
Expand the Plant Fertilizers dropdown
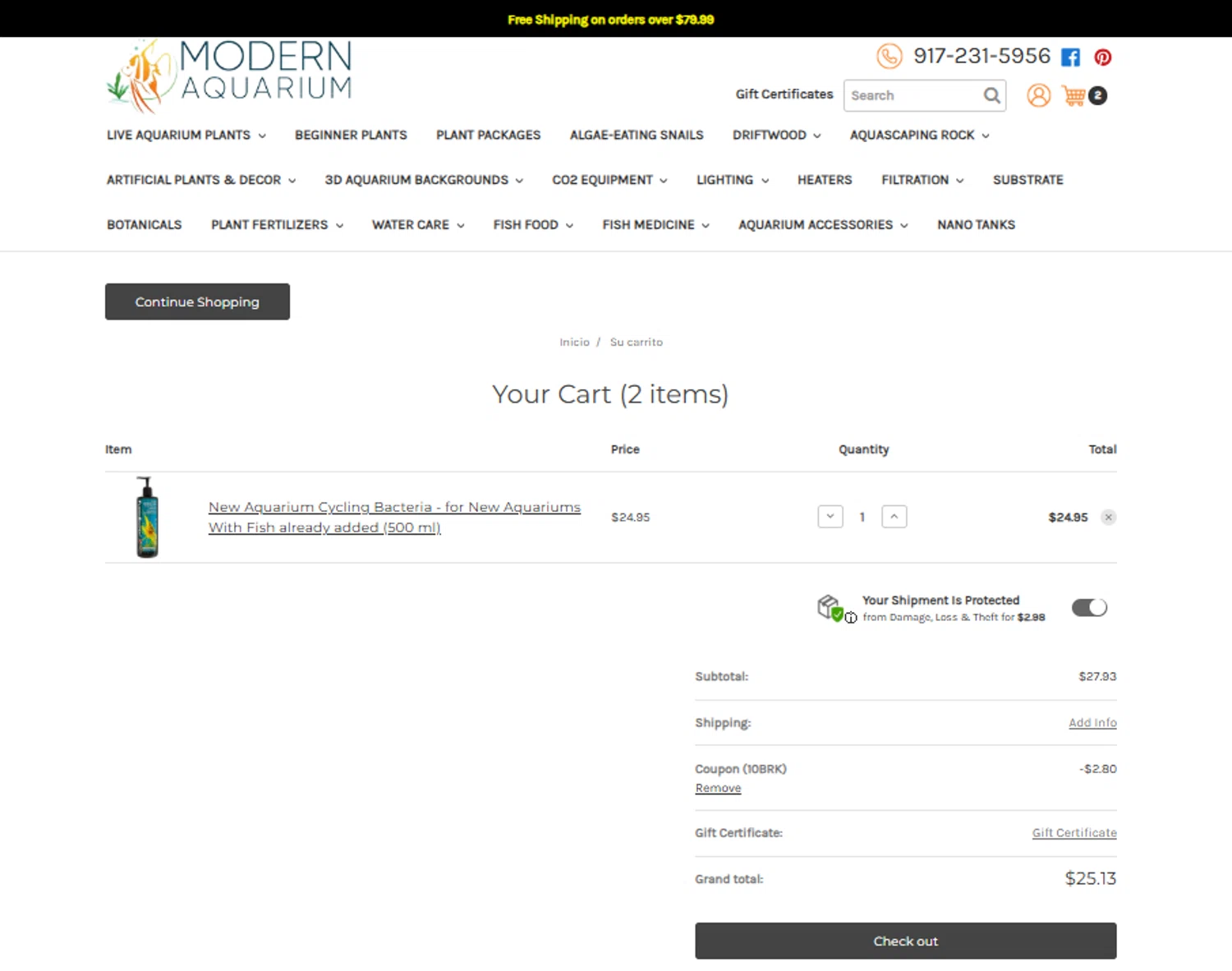coord(277,225)
